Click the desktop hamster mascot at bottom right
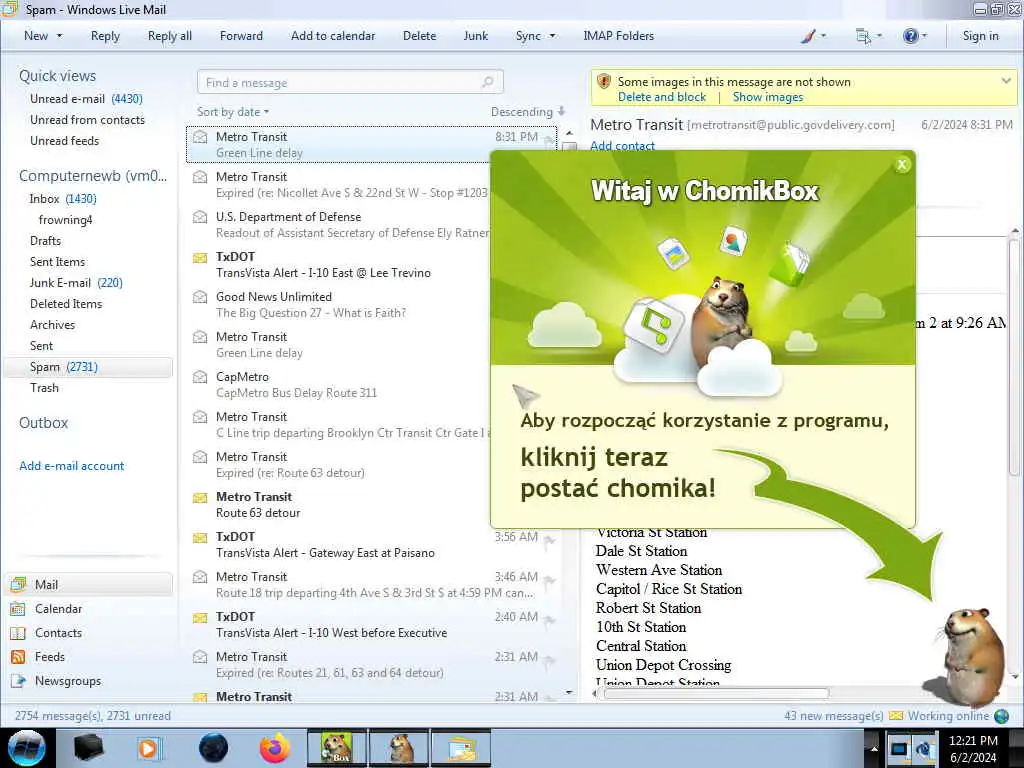The width and height of the screenshot is (1024, 768). (x=971, y=656)
